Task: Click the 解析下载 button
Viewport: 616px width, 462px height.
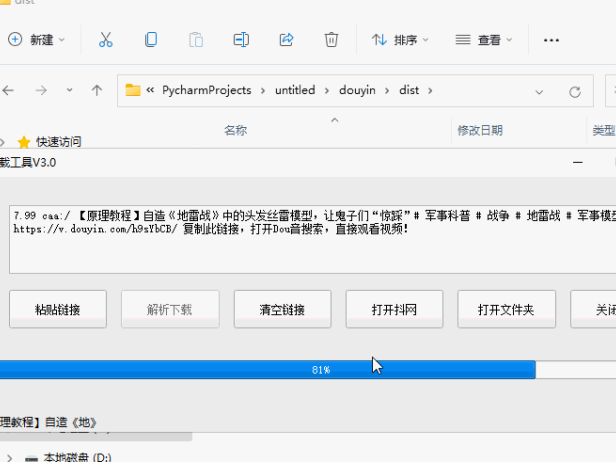Action: [x=170, y=310]
